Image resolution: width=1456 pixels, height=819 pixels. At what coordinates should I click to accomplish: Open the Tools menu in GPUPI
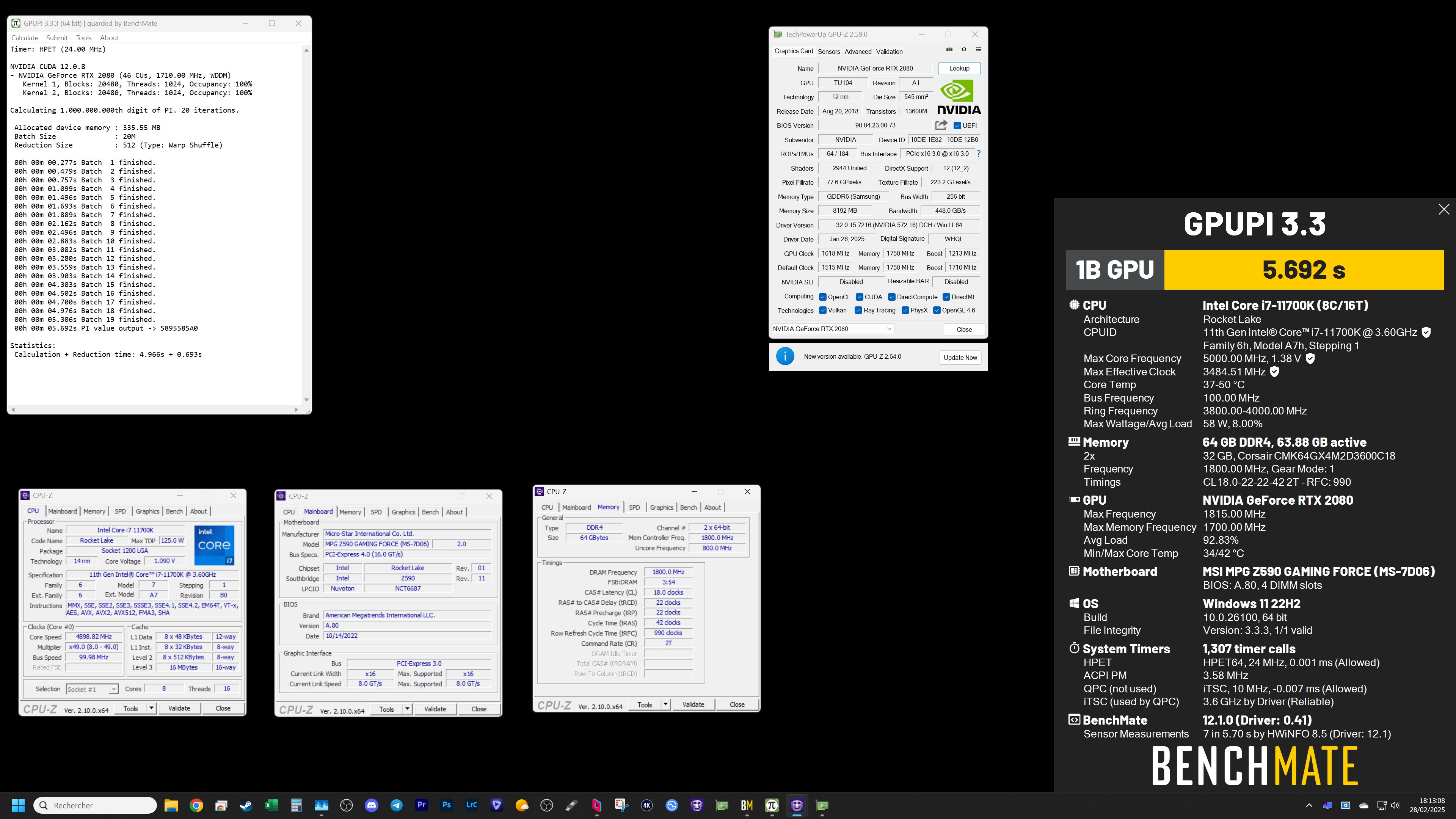tap(84, 38)
